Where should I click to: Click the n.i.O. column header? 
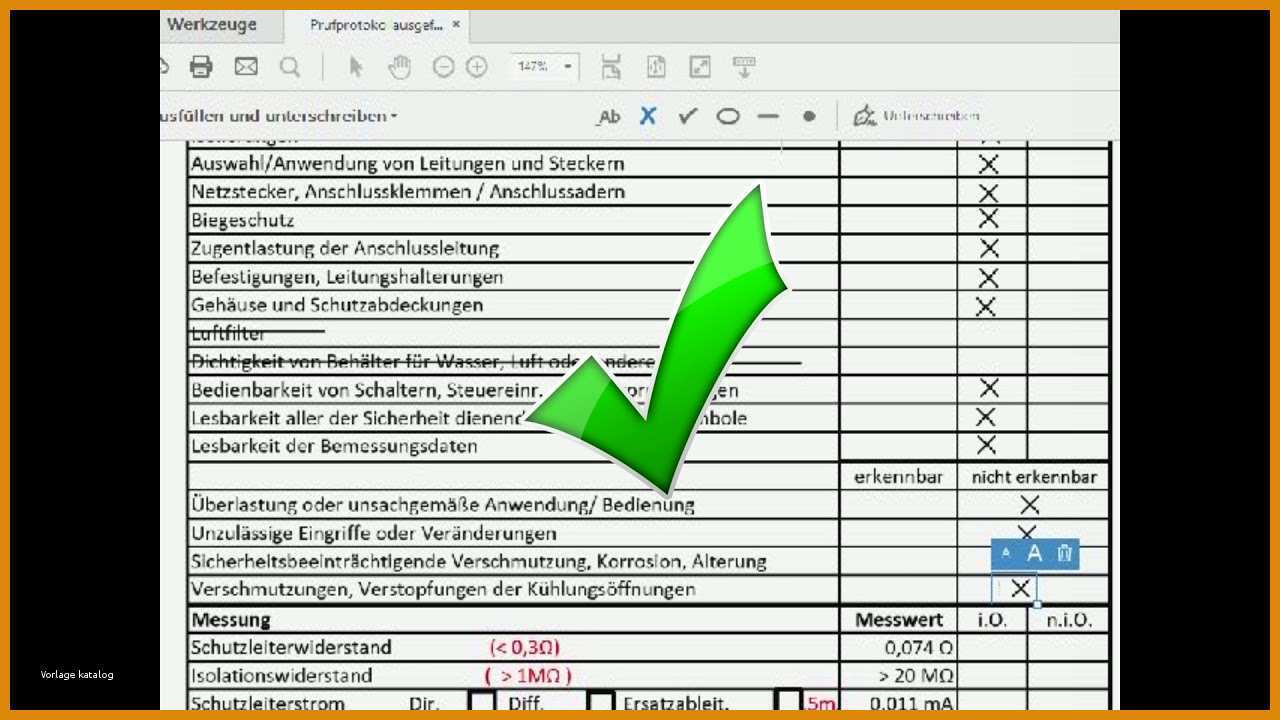[1069, 619]
